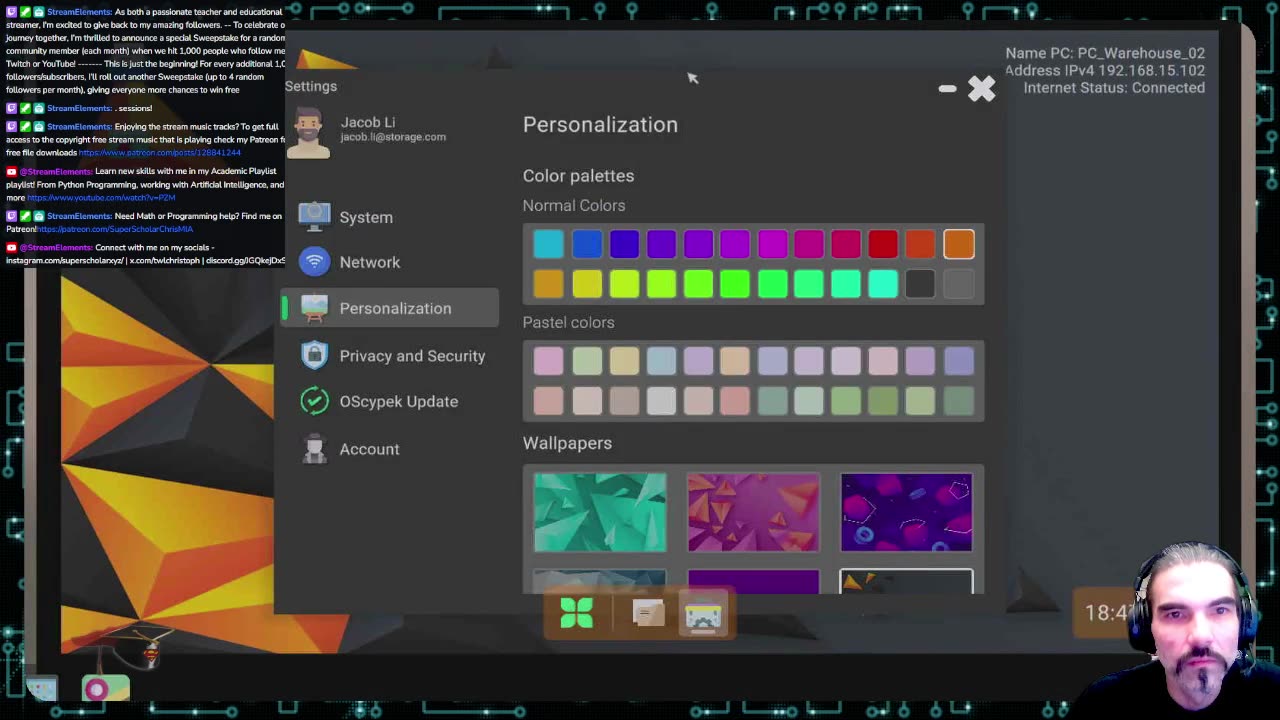Choose the teal polygon wallpaper
The height and width of the screenshot is (720, 1280).
click(600, 512)
